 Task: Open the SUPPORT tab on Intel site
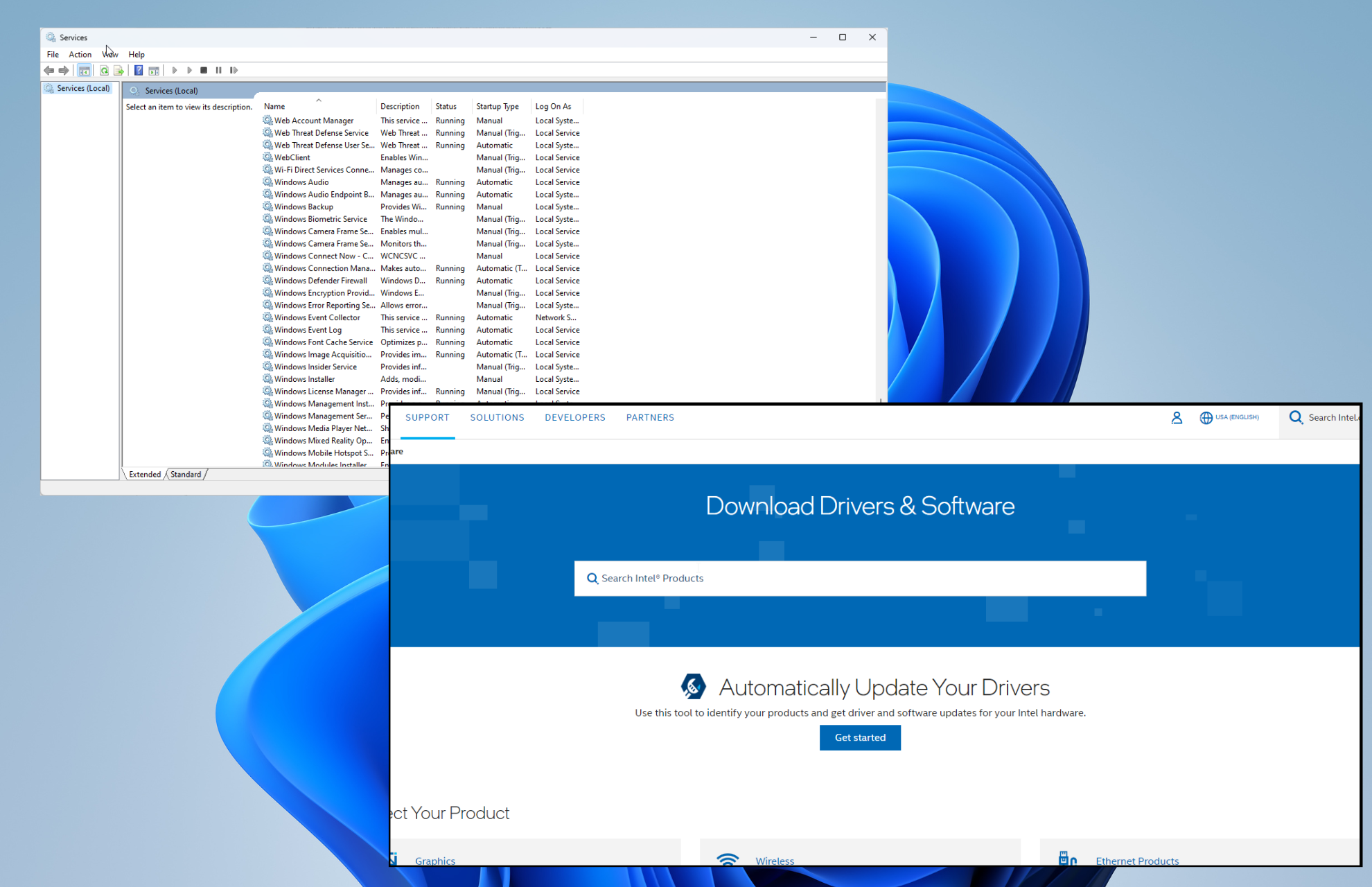pyautogui.click(x=428, y=418)
